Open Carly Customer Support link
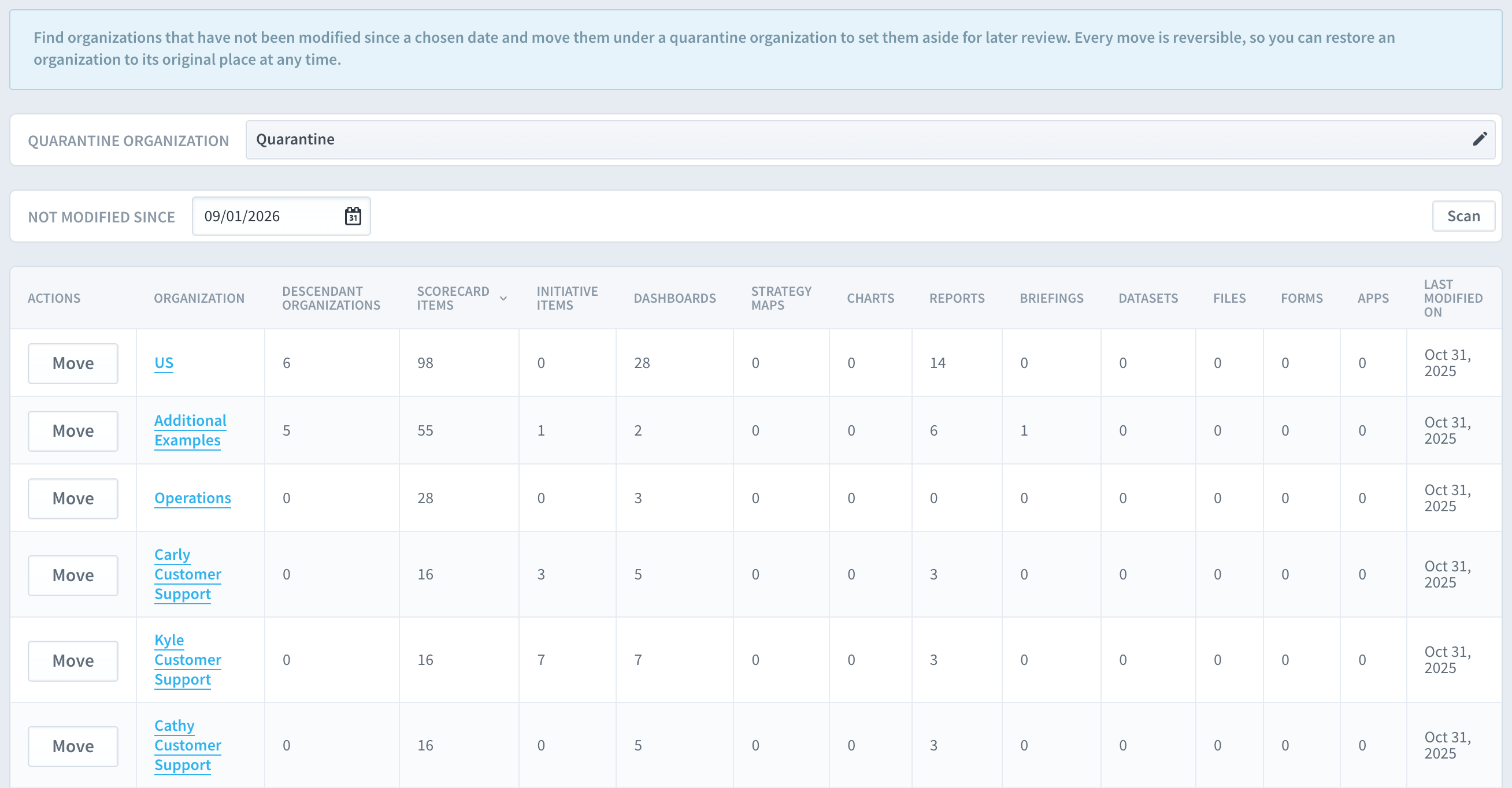Image resolution: width=1512 pixels, height=788 pixels. coord(188,574)
